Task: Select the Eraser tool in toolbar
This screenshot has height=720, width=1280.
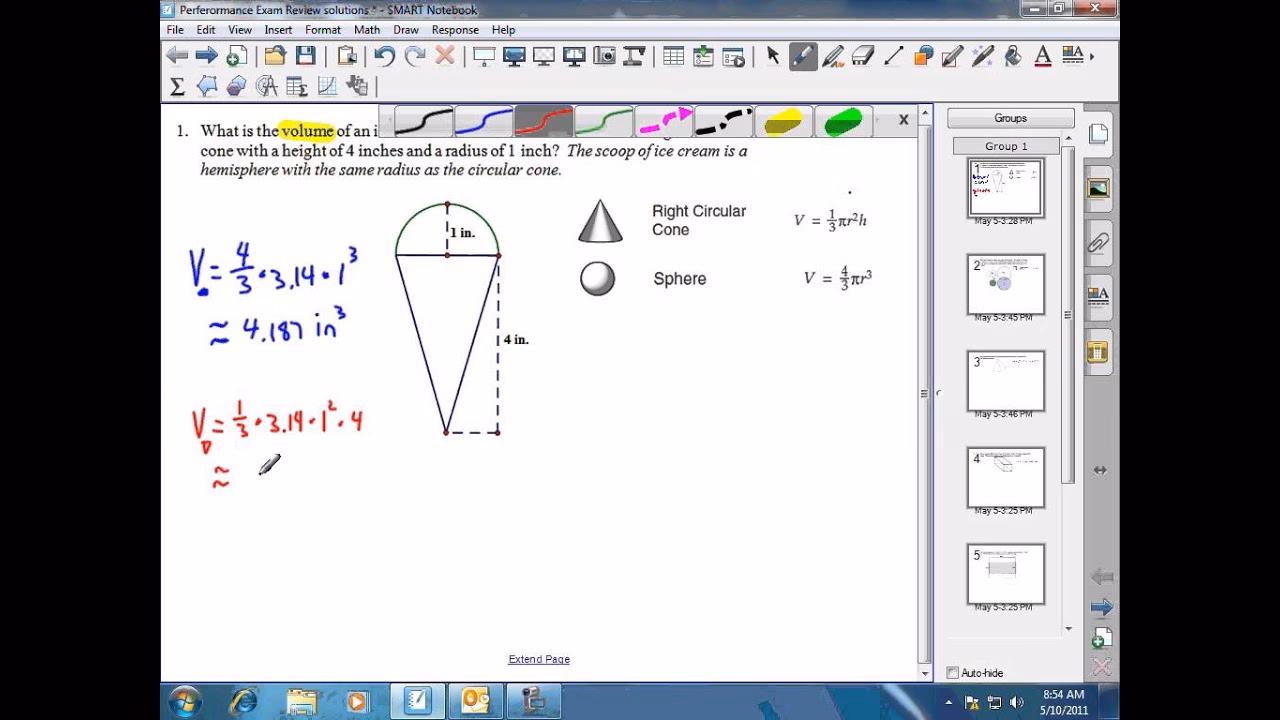Action: click(x=862, y=56)
